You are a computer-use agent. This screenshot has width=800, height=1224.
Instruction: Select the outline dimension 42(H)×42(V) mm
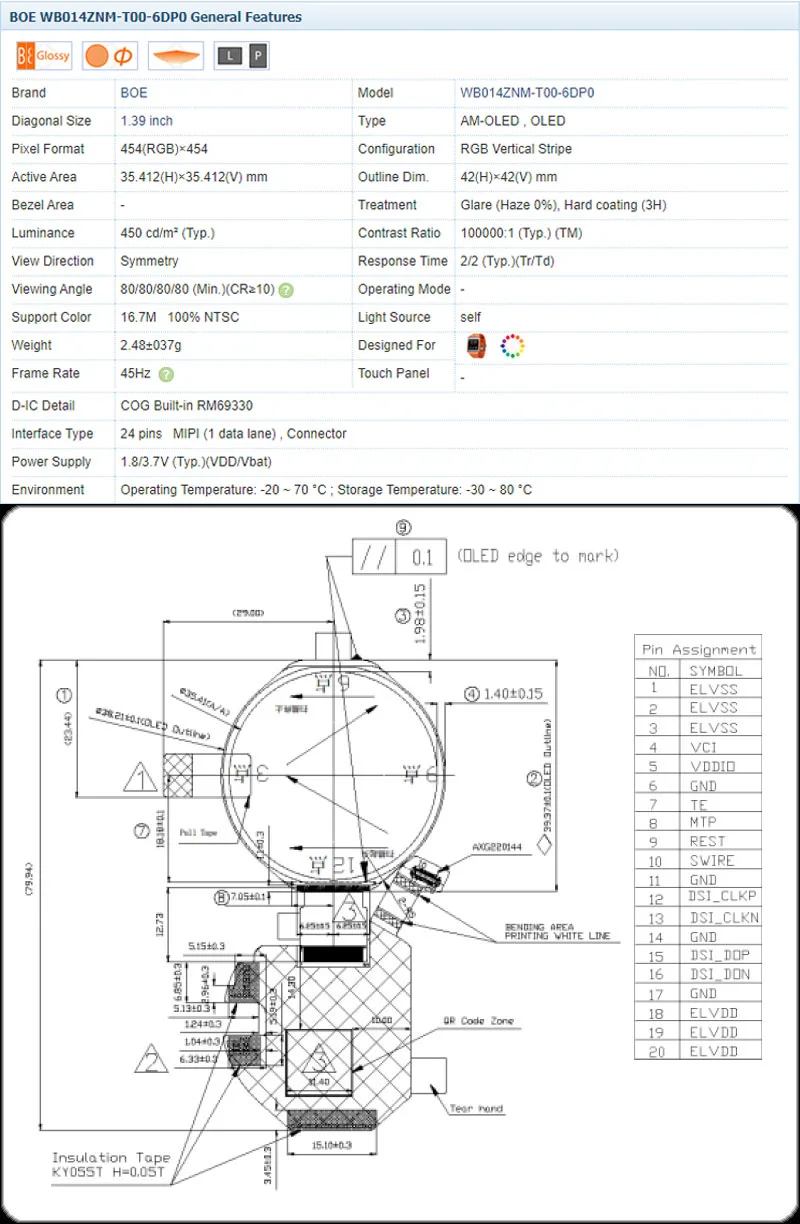[509, 177]
